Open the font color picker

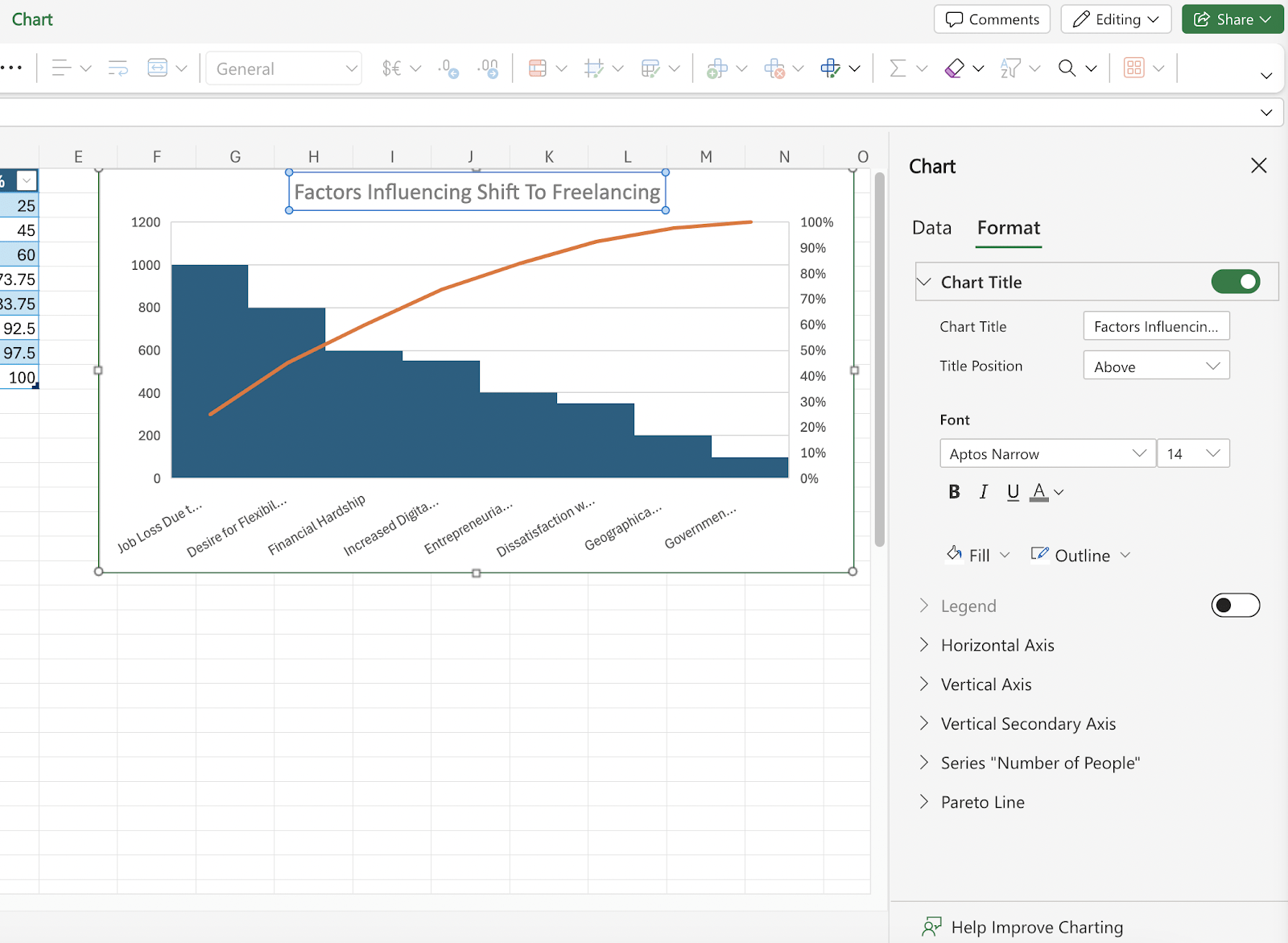[1046, 491]
